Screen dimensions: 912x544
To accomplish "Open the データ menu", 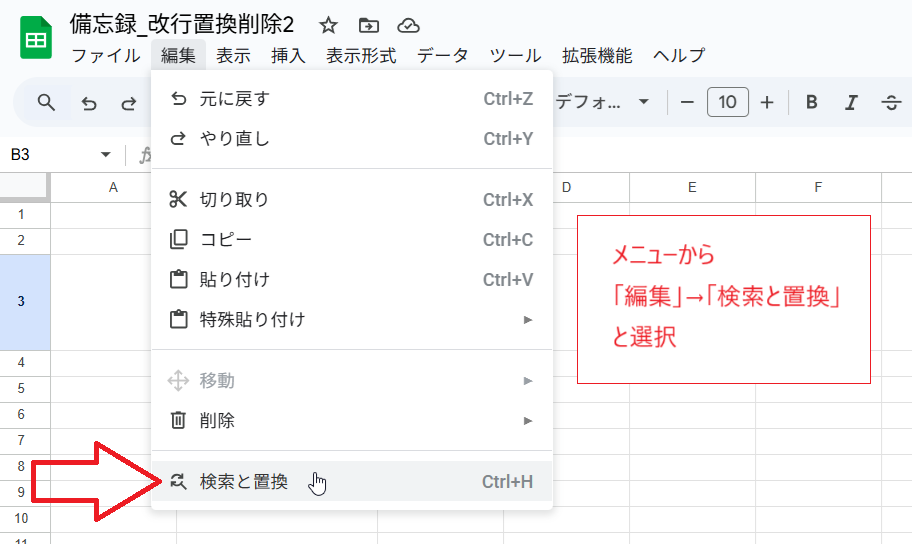I will [x=443, y=55].
